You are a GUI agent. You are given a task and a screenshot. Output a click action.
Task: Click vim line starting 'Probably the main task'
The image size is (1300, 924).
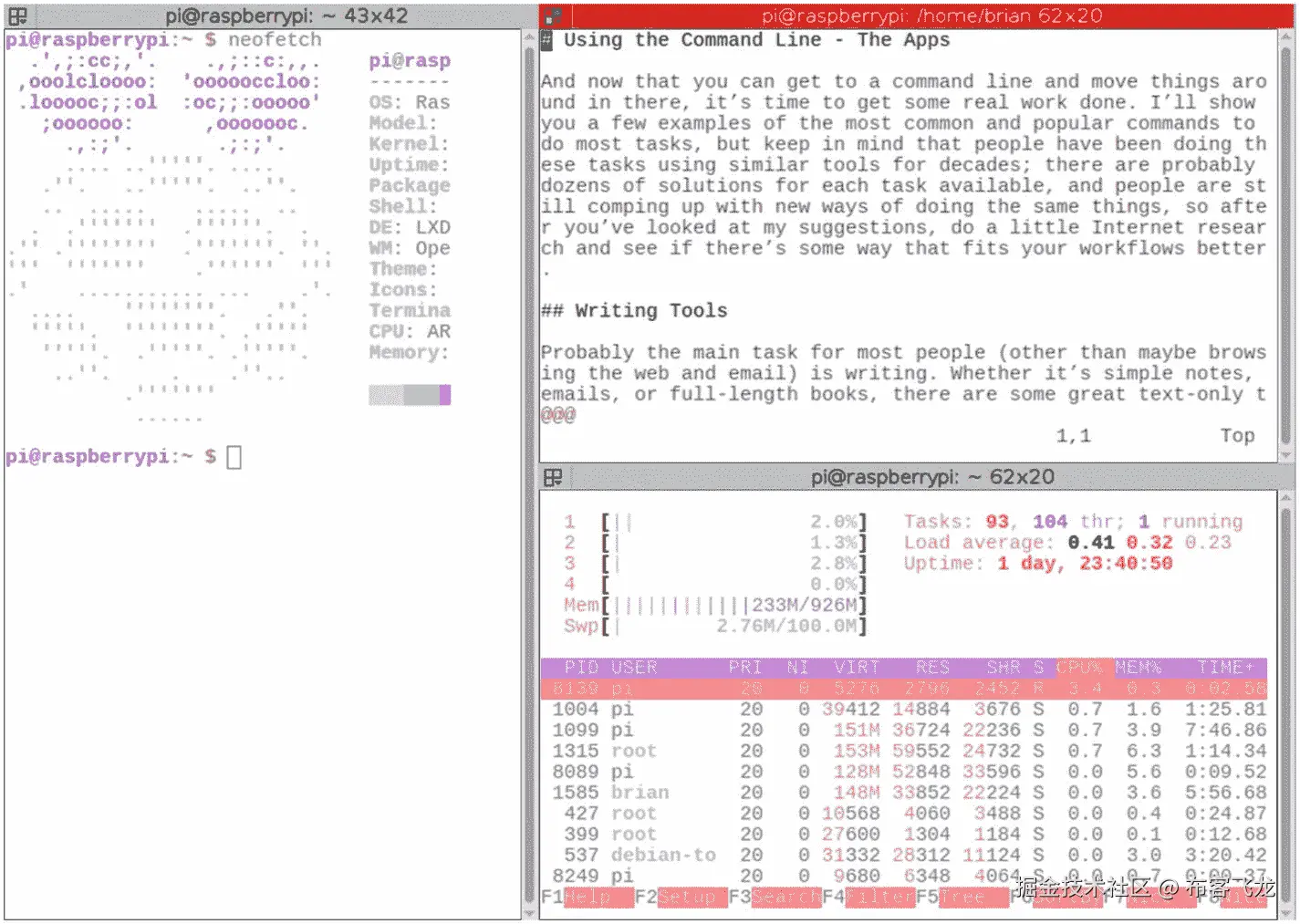pos(903,353)
